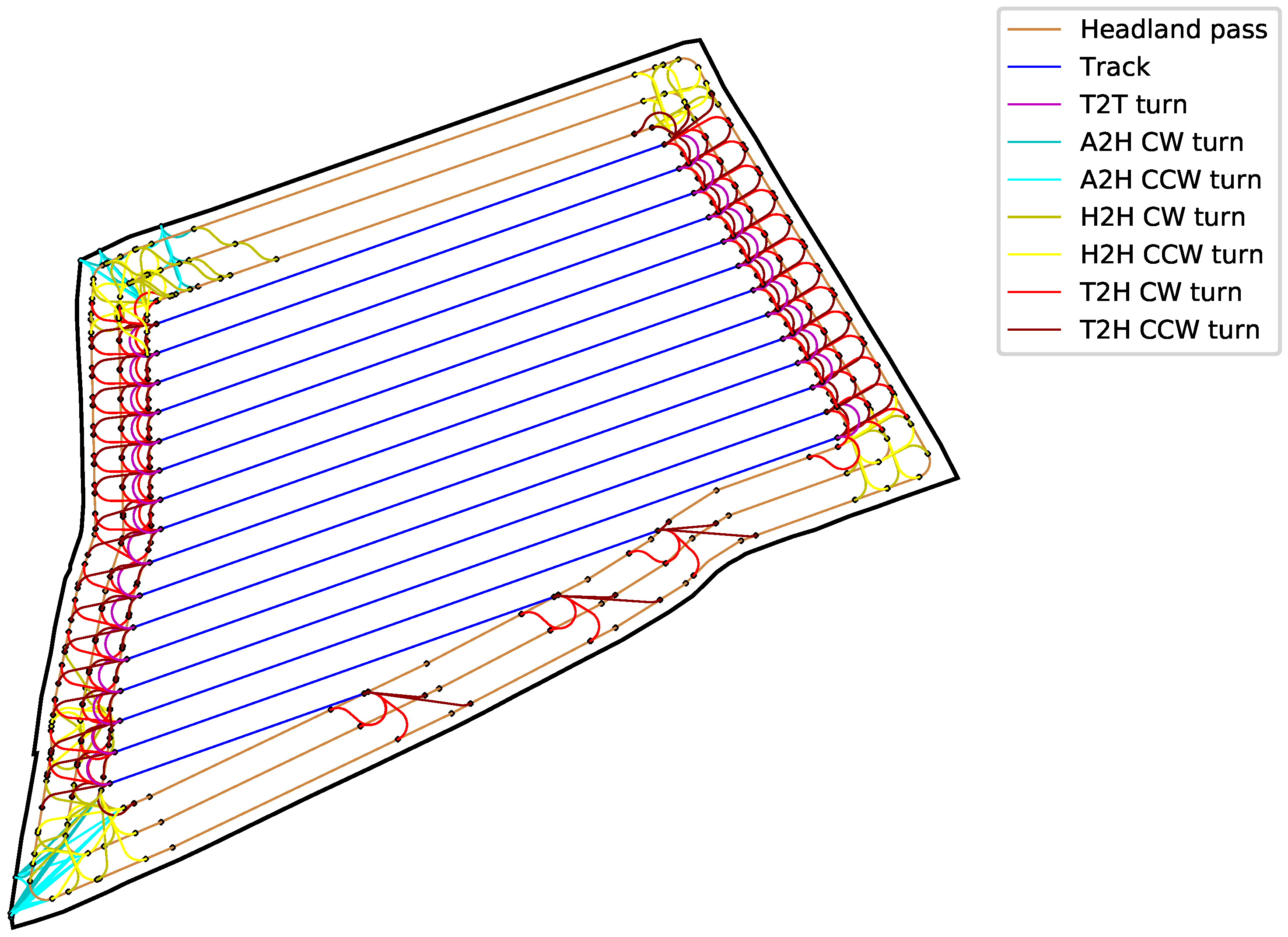1288x937 pixels.
Task: Click the T2H CCW turn legend label
Action: coord(1169,329)
